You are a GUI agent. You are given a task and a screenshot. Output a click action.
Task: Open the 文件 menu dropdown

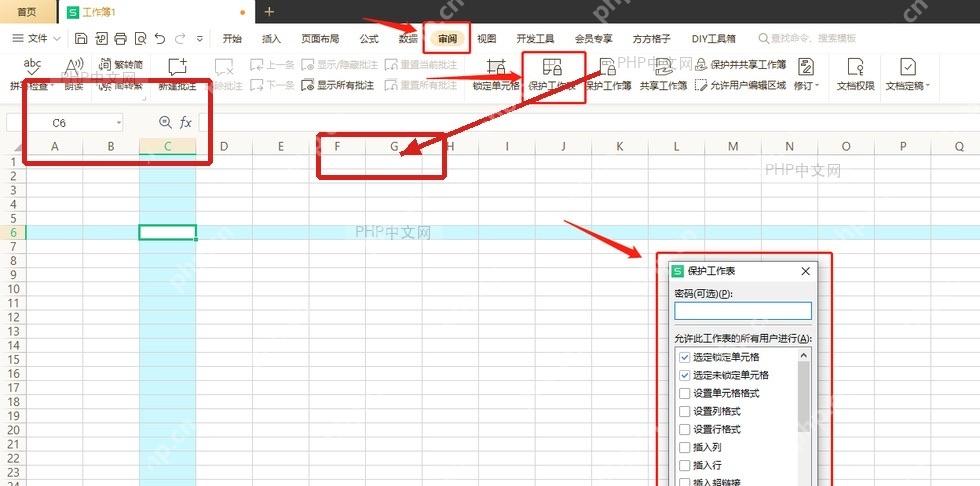[x=37, y=39]
